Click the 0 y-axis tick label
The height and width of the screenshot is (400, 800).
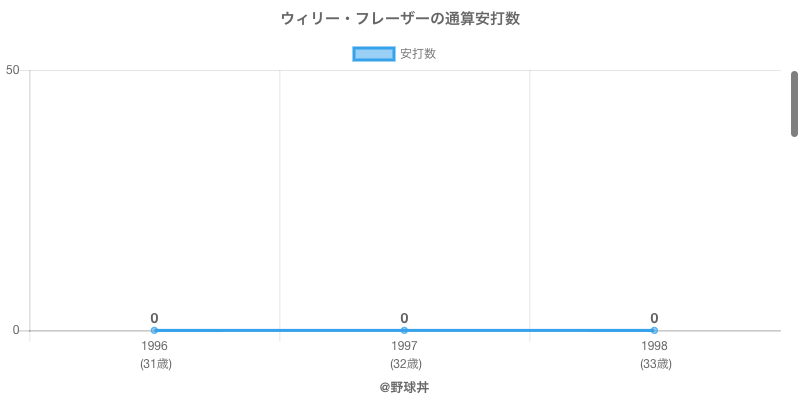(16, 330)
